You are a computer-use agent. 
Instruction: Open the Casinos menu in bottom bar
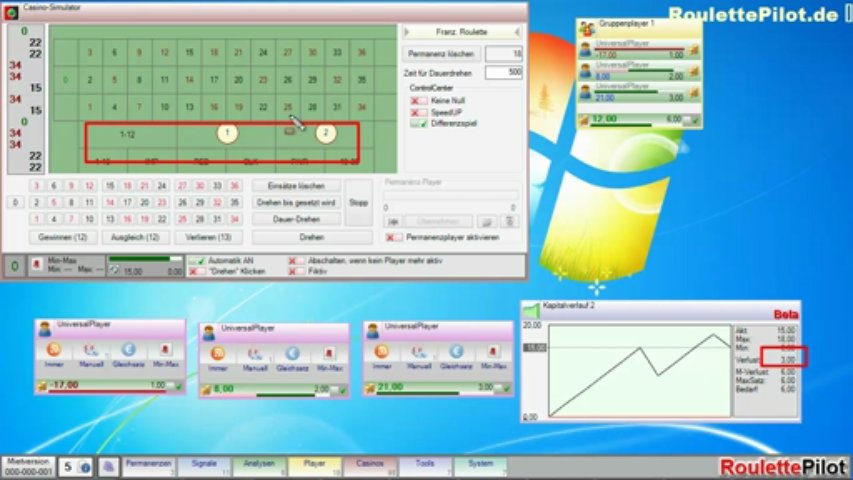[370, 466]
